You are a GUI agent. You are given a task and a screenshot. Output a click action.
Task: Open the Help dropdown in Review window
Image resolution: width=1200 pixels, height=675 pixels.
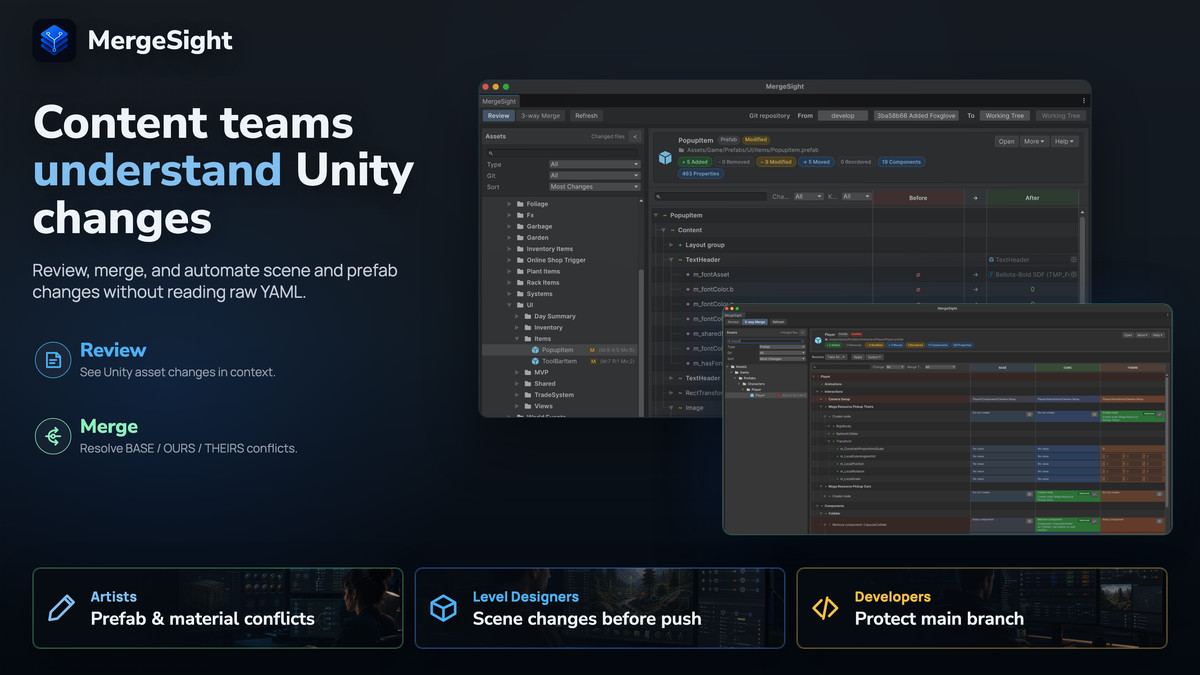pyautogui.click(x=1064, y=141)
